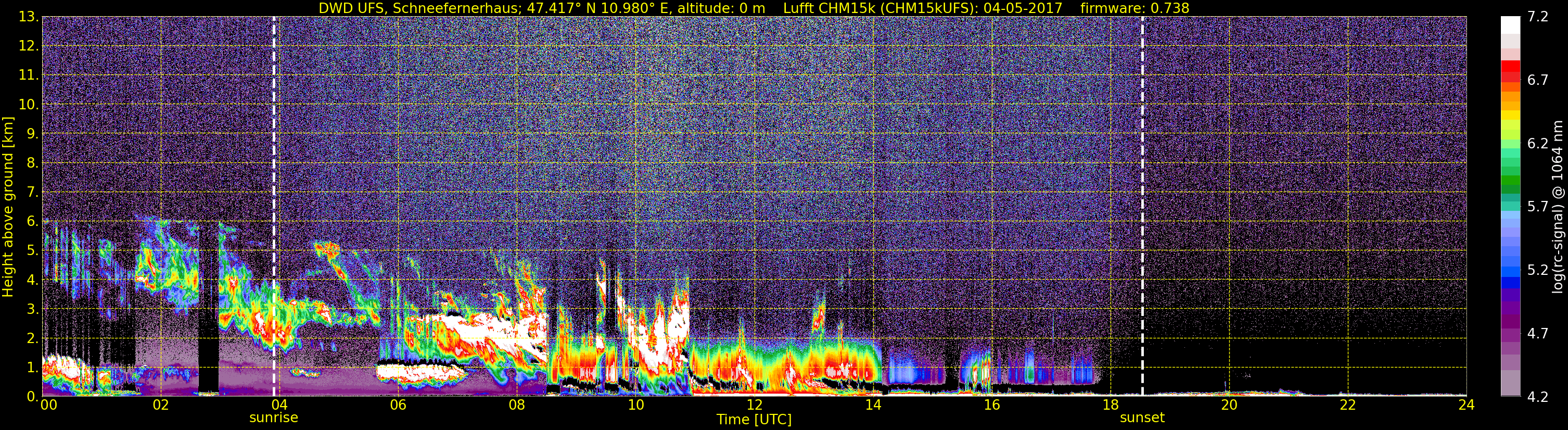The image size is (1568, 430).
Task: Click the x-axis tick label '10'
Action: [635, 405]
